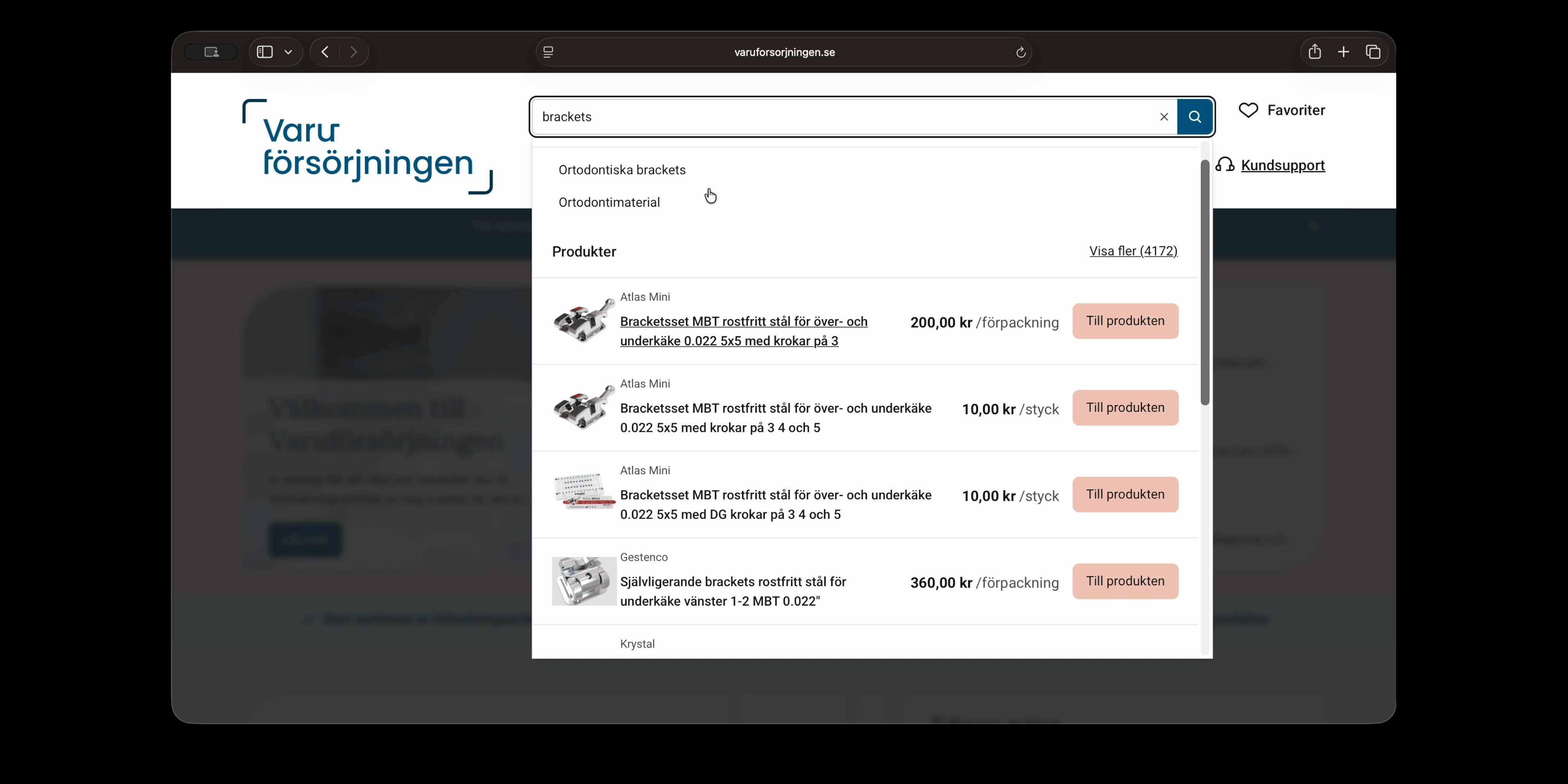Click the Krystal brand label

point(637,644)
